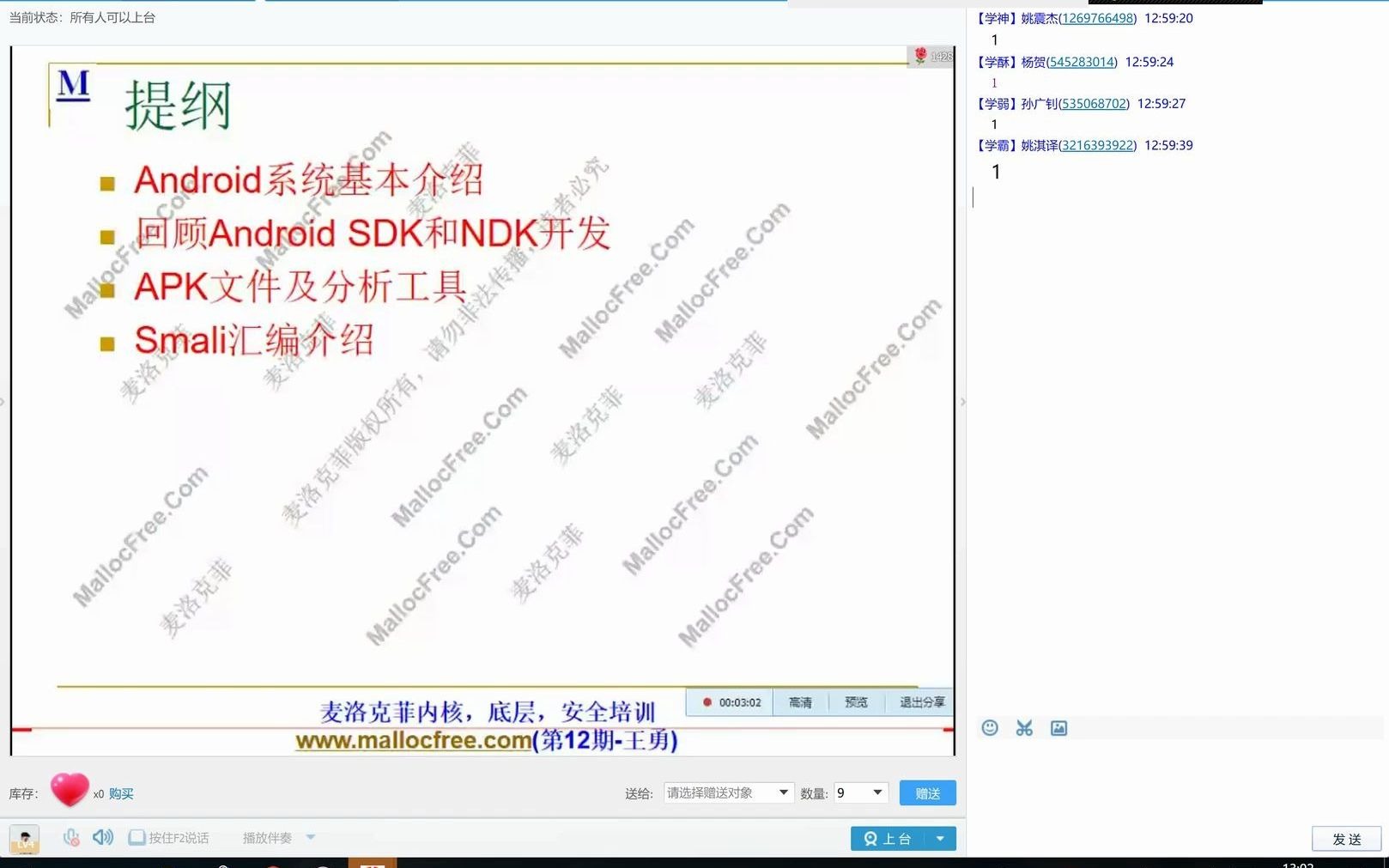Click the 赠送 gift send button
1389x868 pixels.
click(x=927, y=792)
